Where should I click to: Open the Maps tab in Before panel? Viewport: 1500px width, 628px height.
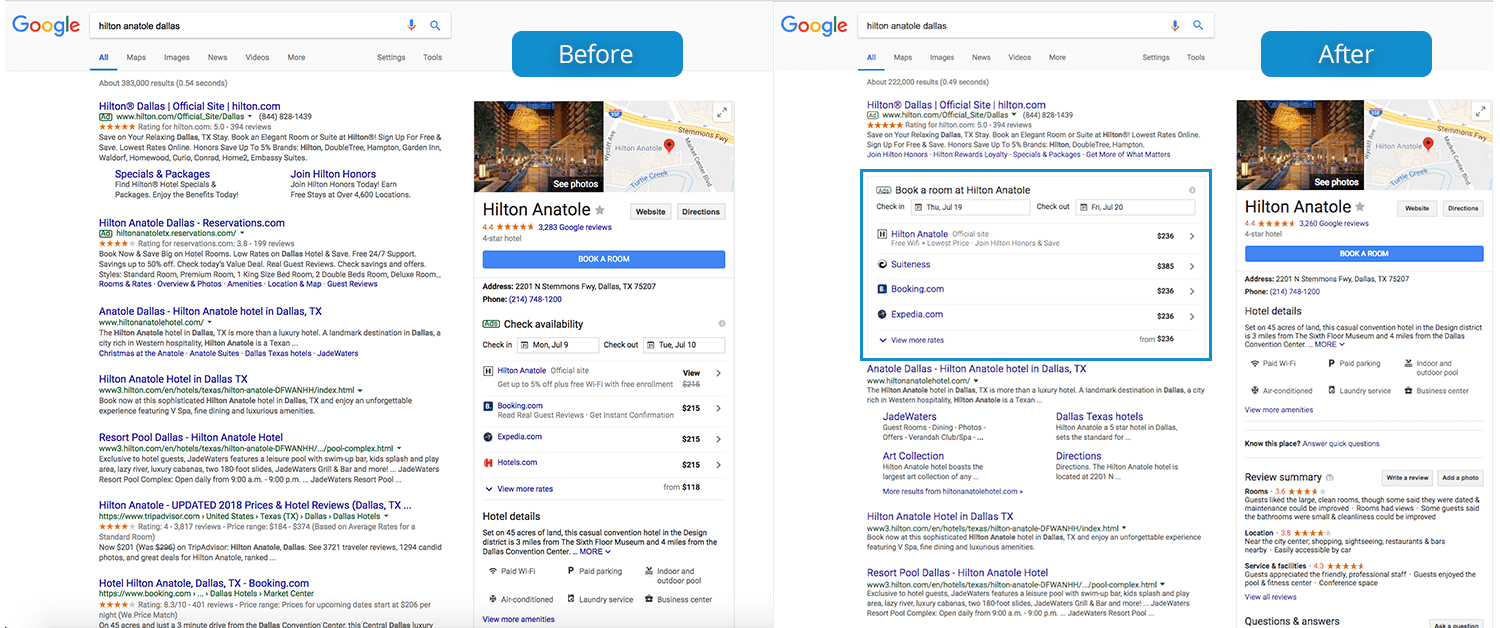(x=136, y=58)
